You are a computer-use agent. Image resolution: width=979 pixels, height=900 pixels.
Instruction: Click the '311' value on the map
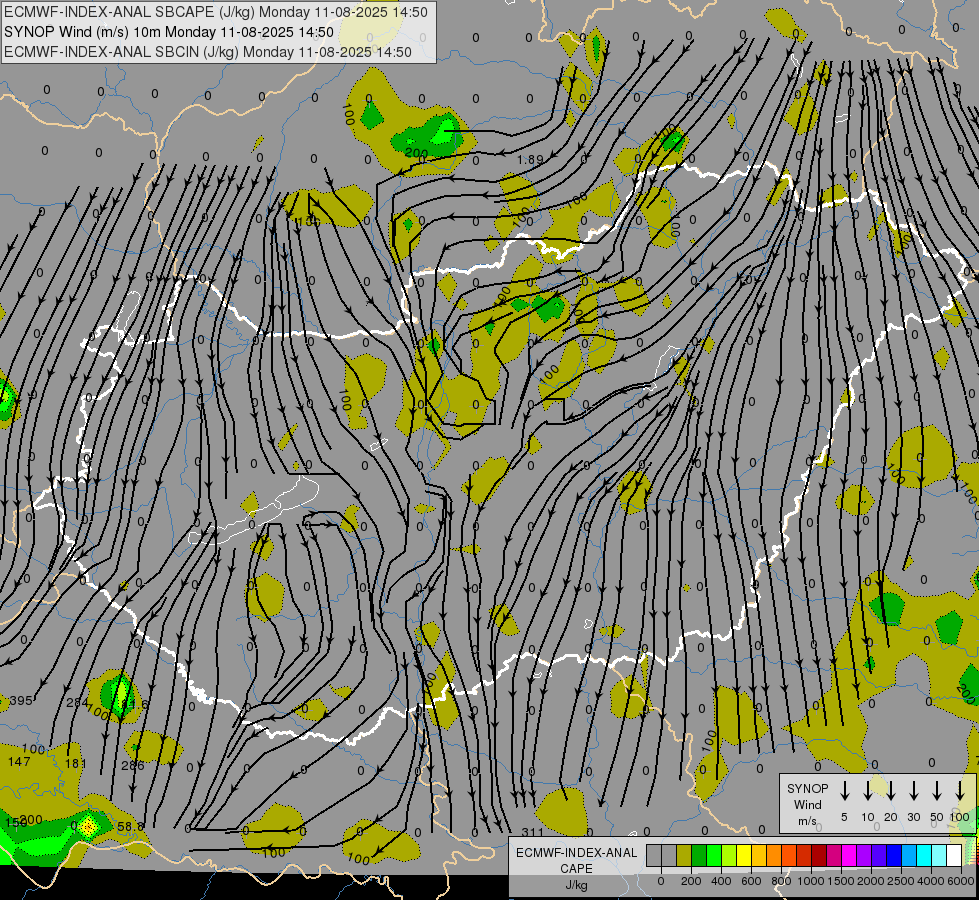click(x=532, y=832)
